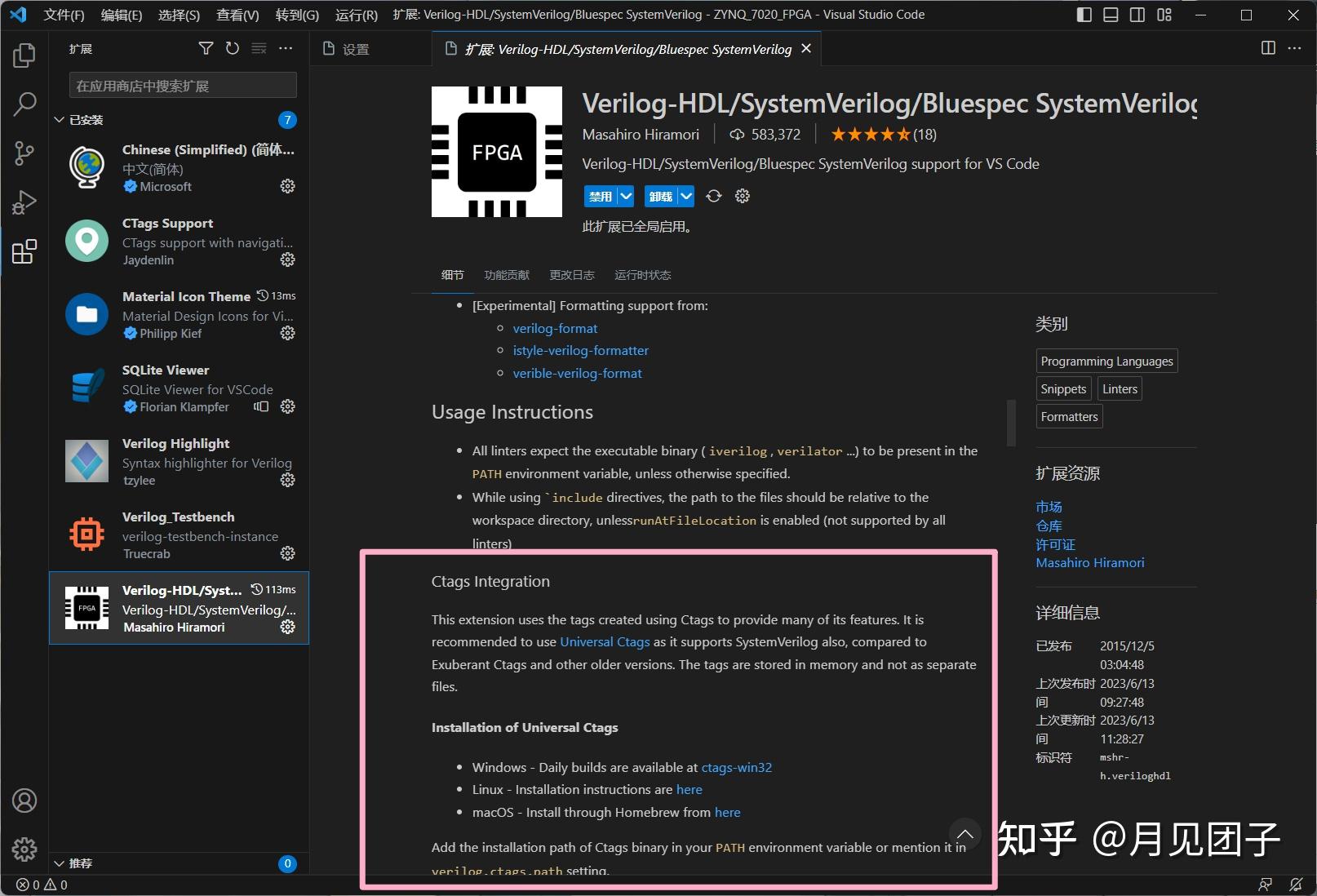Collapse the 已安装 extensions section

coord(58,119)
